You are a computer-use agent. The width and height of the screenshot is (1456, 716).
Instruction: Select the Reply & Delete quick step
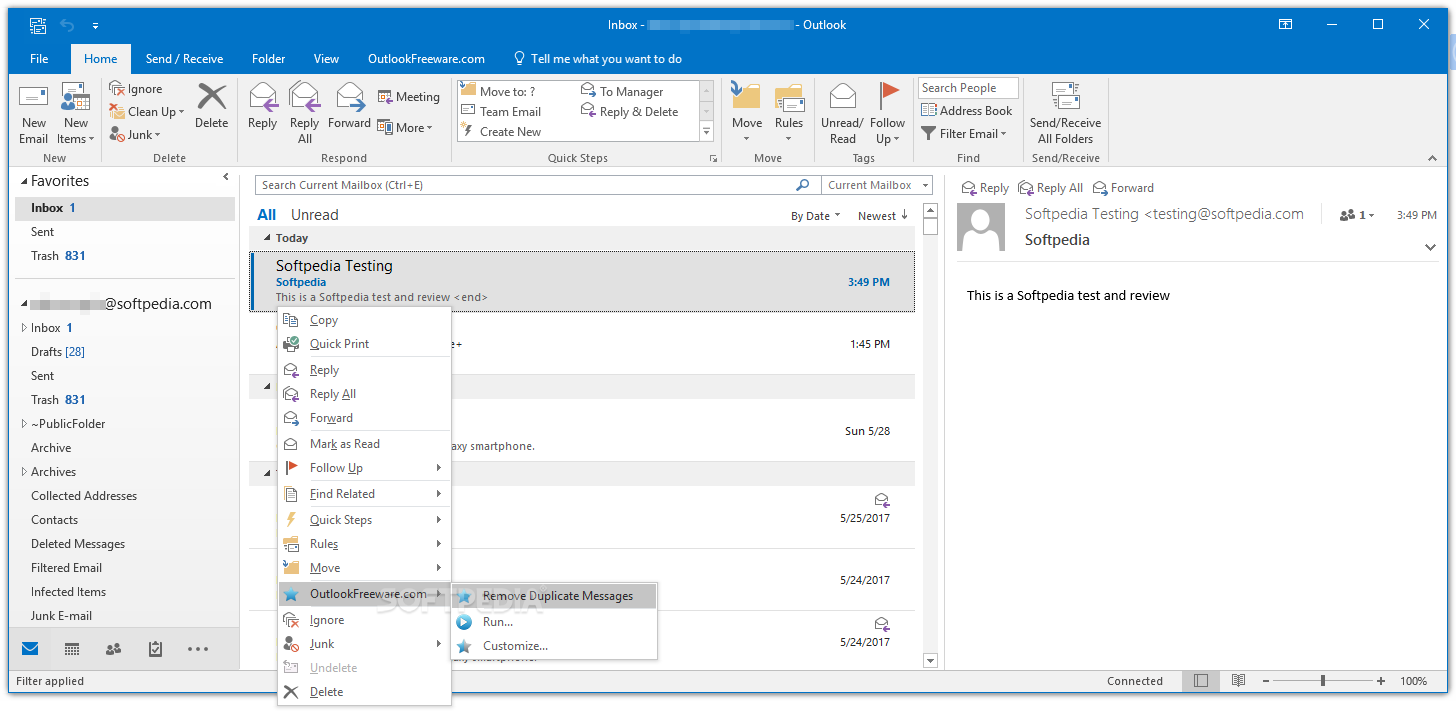coord(630,112)
